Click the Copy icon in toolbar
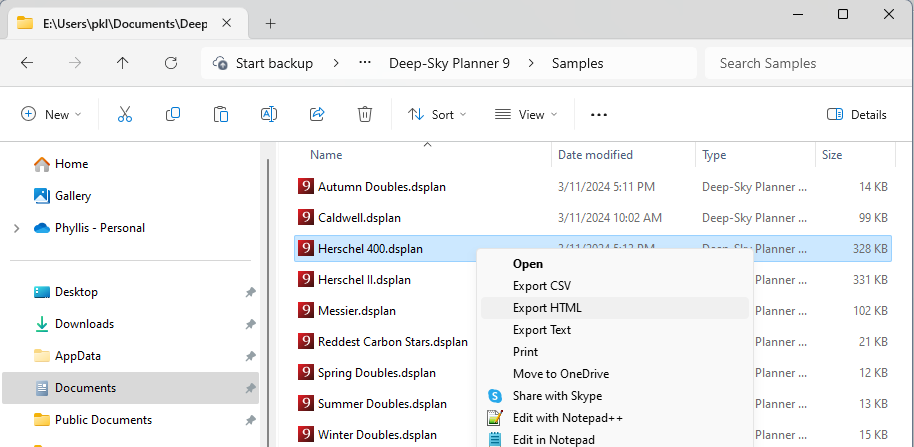Image resolution: width=914 pixels, height=447 pixels. point(173,114)
